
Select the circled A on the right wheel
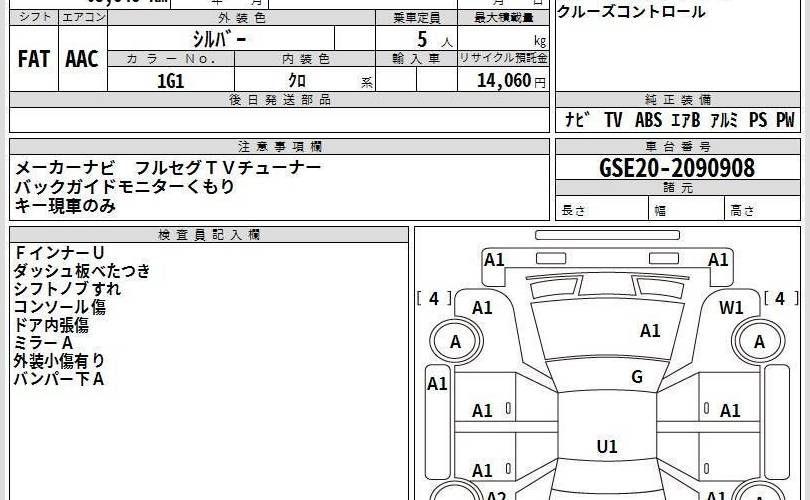pos(759,342)
